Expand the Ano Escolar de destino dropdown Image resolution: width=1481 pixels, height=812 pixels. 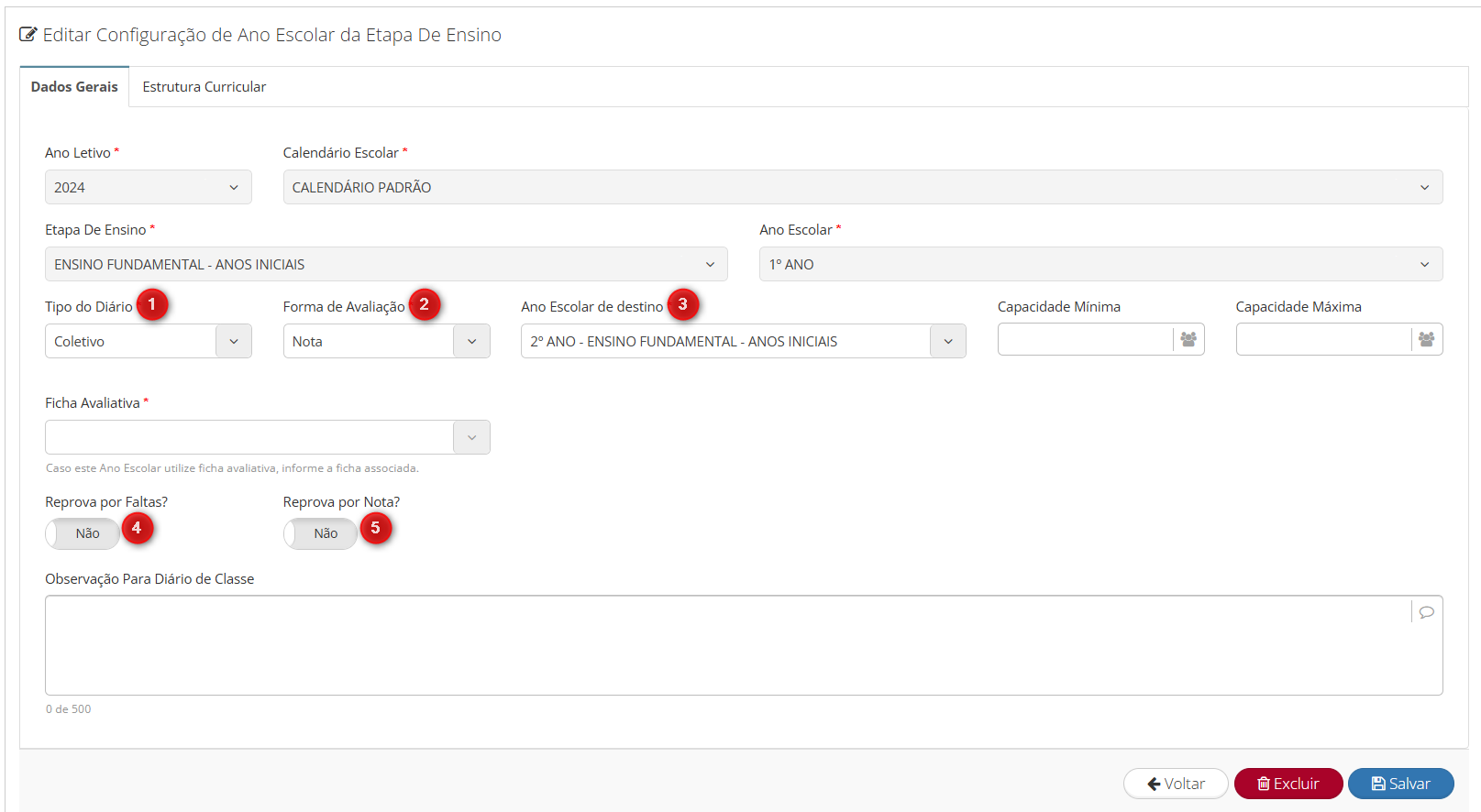743,341
